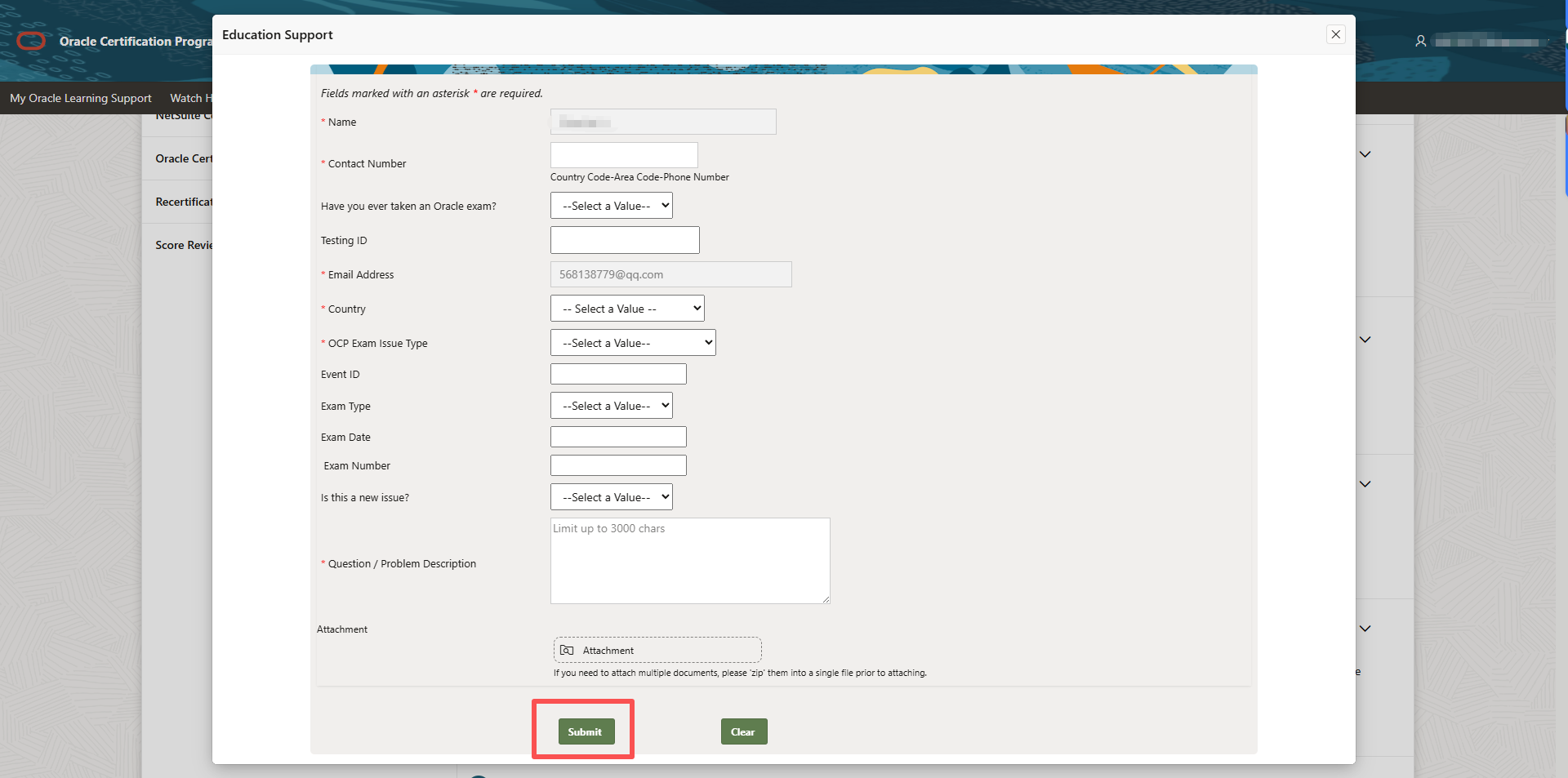Open the Country dropdown
Screen dimensions: 1568x778
coord(627,309)
